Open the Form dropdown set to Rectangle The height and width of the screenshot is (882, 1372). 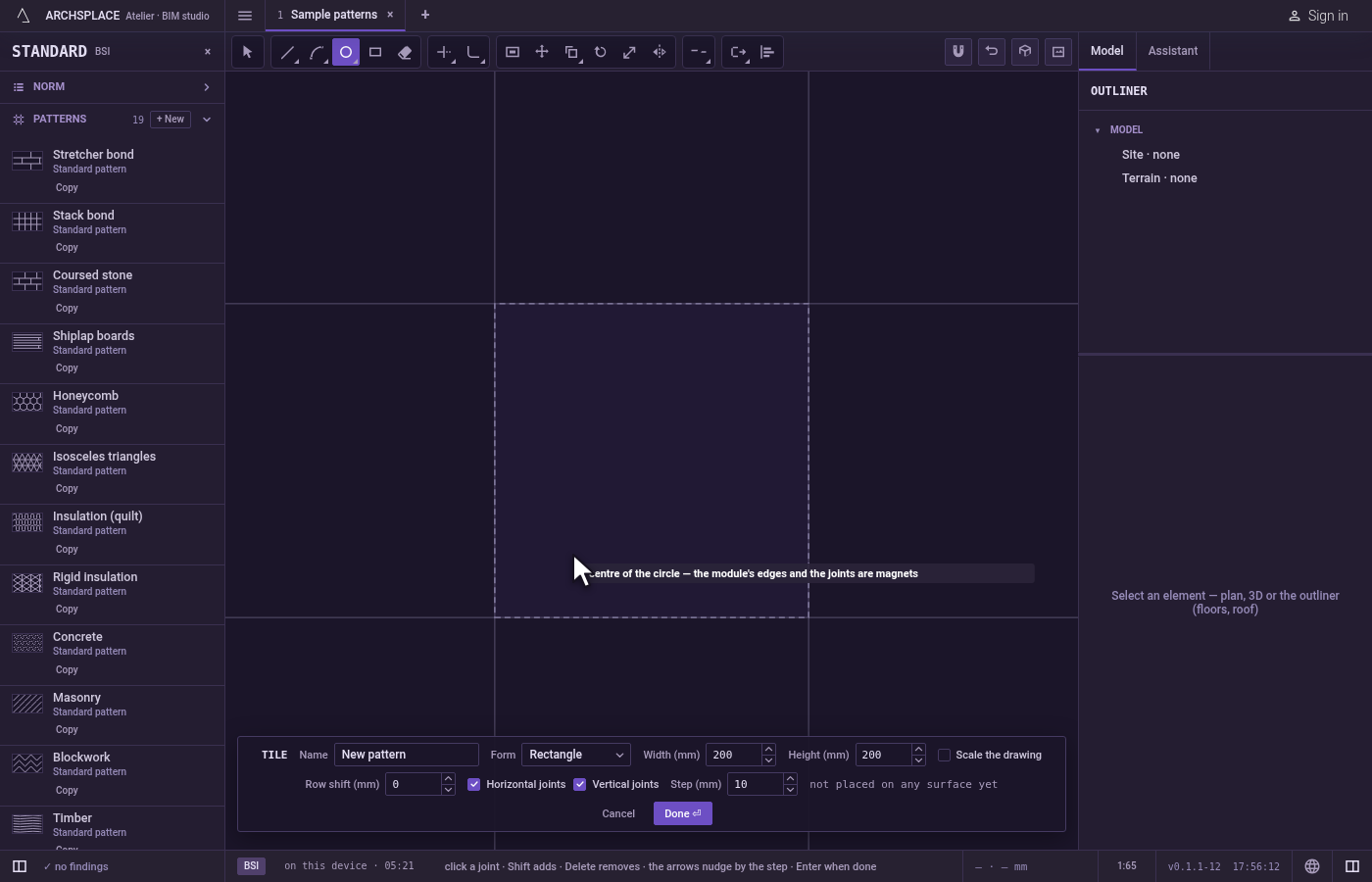pyautogui.click(x=576, y=755)
